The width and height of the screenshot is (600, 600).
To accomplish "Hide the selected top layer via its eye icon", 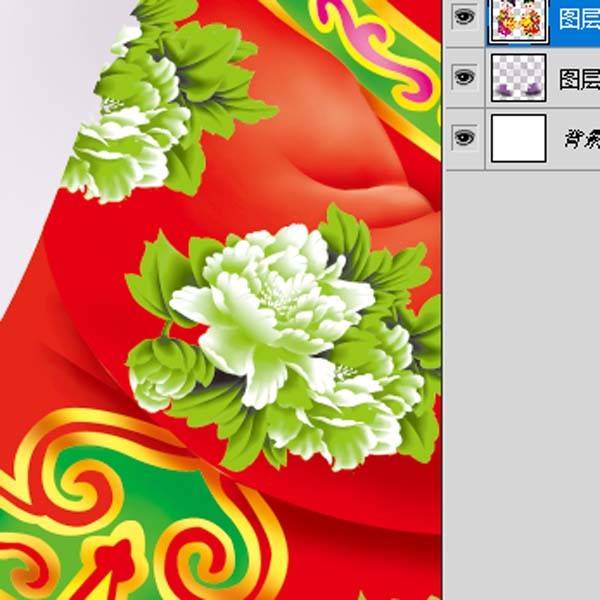I will pyautogui.click(x=464, y=17).
